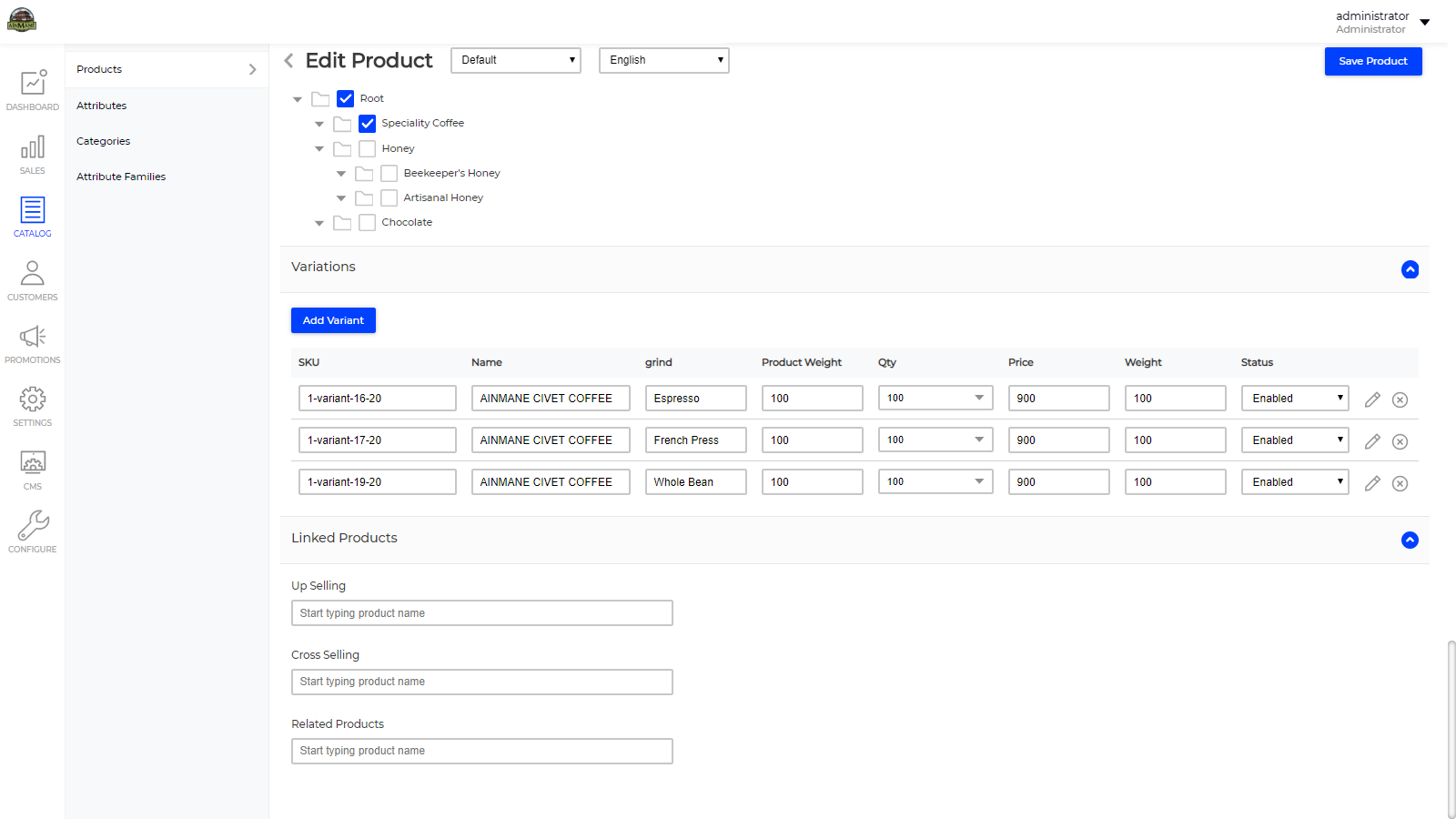This screenshot has height=819, width=1456.
Task: Check the Honey category checkbox
Action: point(368,148)
